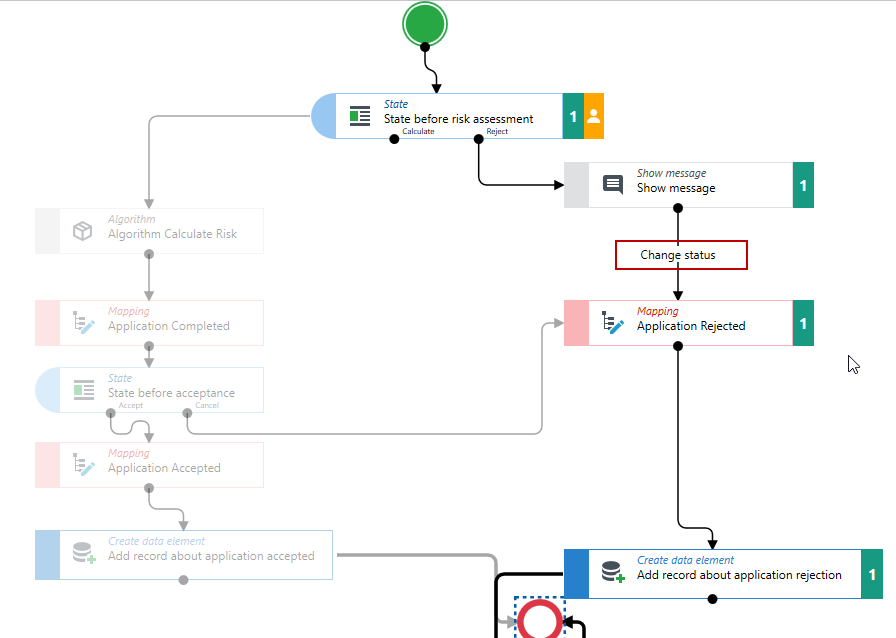The height and width of the screenshot is (638, 896).
Task: Click the output port of application rejection record
Action: 712,599
